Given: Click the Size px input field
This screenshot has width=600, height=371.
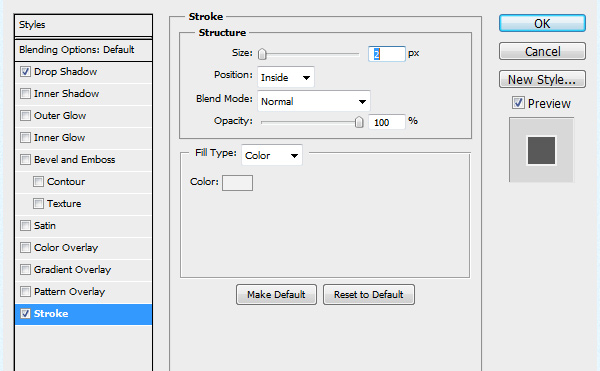Looking at the screenshot, I should pos(386,54).
